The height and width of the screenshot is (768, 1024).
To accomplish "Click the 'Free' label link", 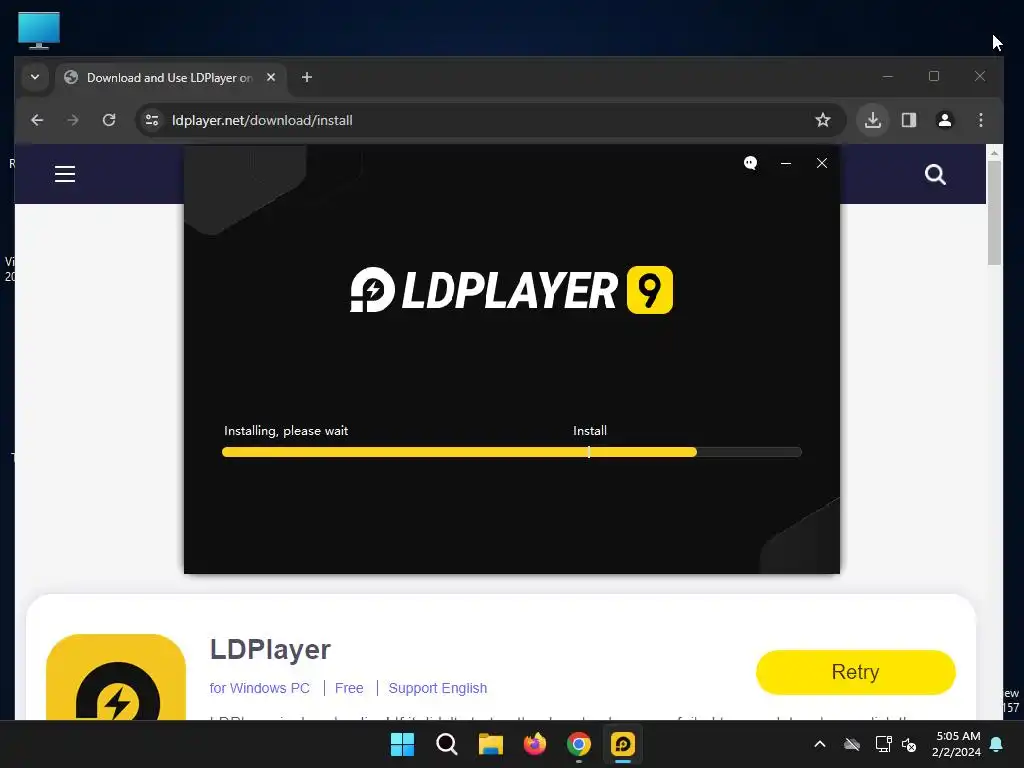I will click(349, 688).
